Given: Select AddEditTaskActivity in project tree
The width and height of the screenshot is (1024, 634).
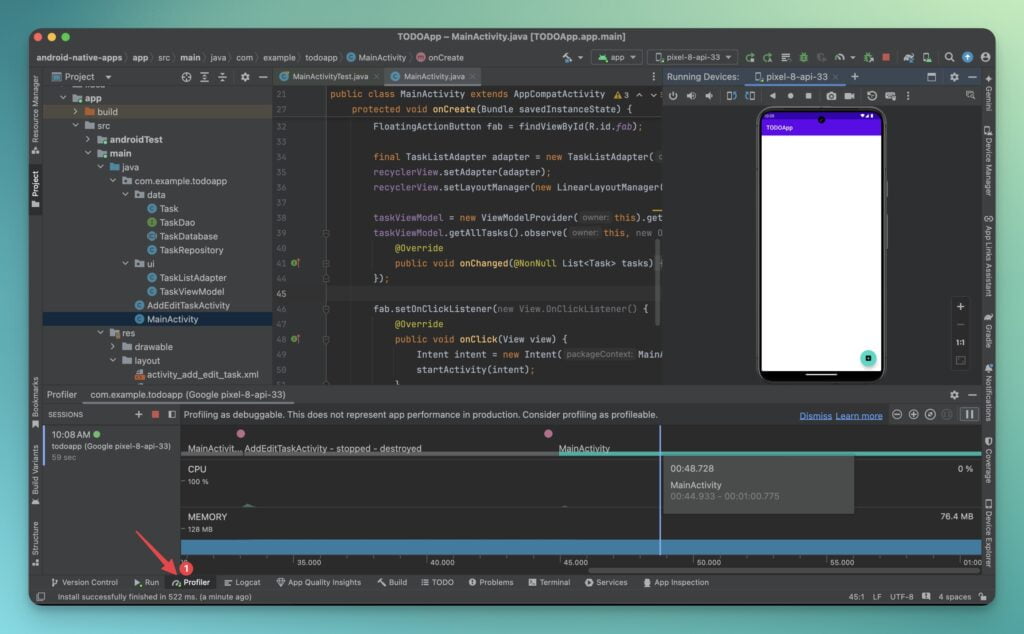Looking at the screenshot, I should coord(188,305).
